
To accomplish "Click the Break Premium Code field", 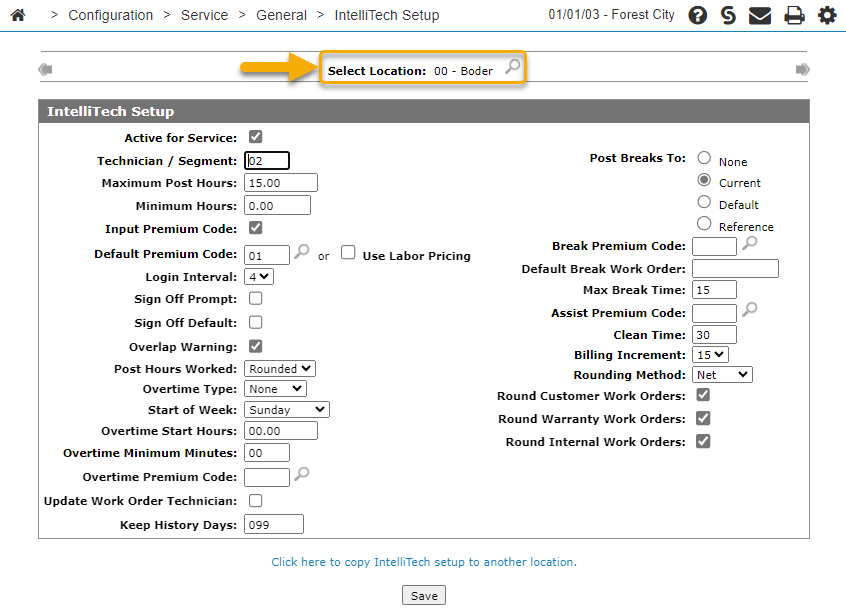I will point(714,247).
